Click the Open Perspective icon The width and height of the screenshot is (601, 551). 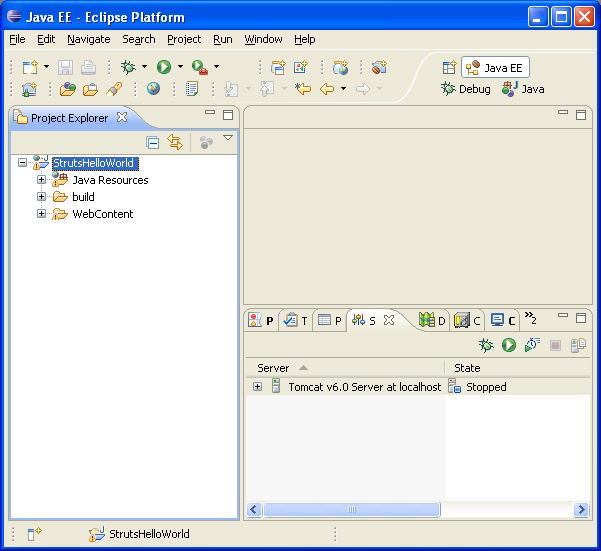(449, 68)
